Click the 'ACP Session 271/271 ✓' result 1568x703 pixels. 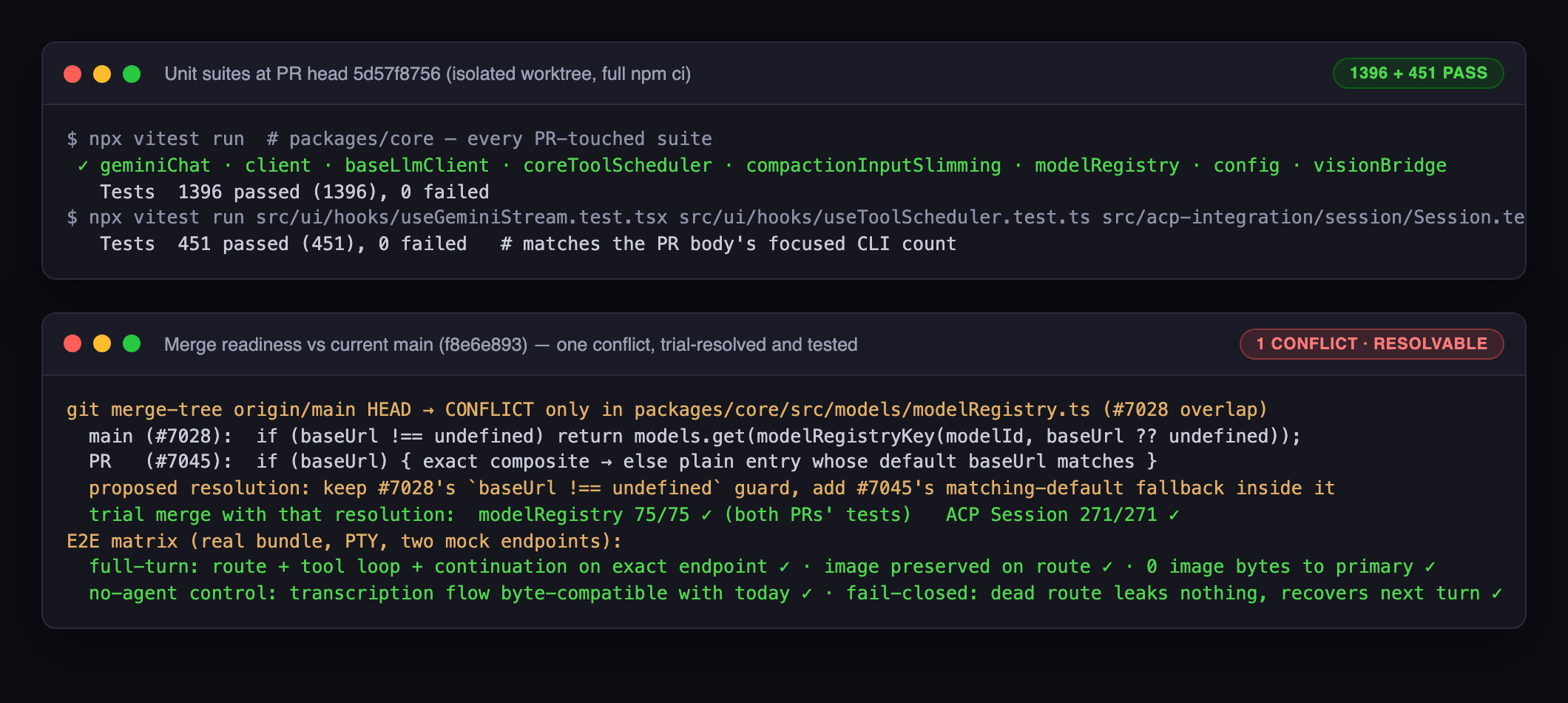(x=1063, y=515)
